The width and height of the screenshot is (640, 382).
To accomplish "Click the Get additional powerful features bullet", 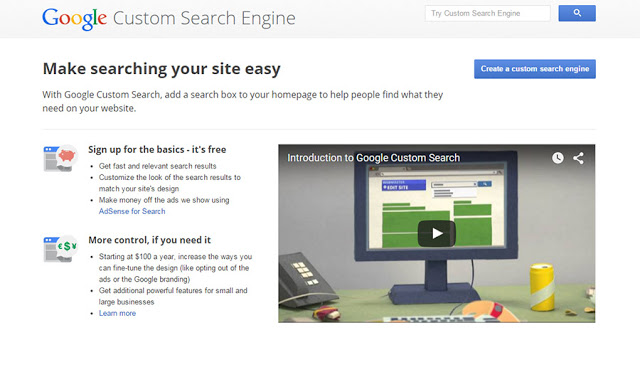I will [173, 296].
